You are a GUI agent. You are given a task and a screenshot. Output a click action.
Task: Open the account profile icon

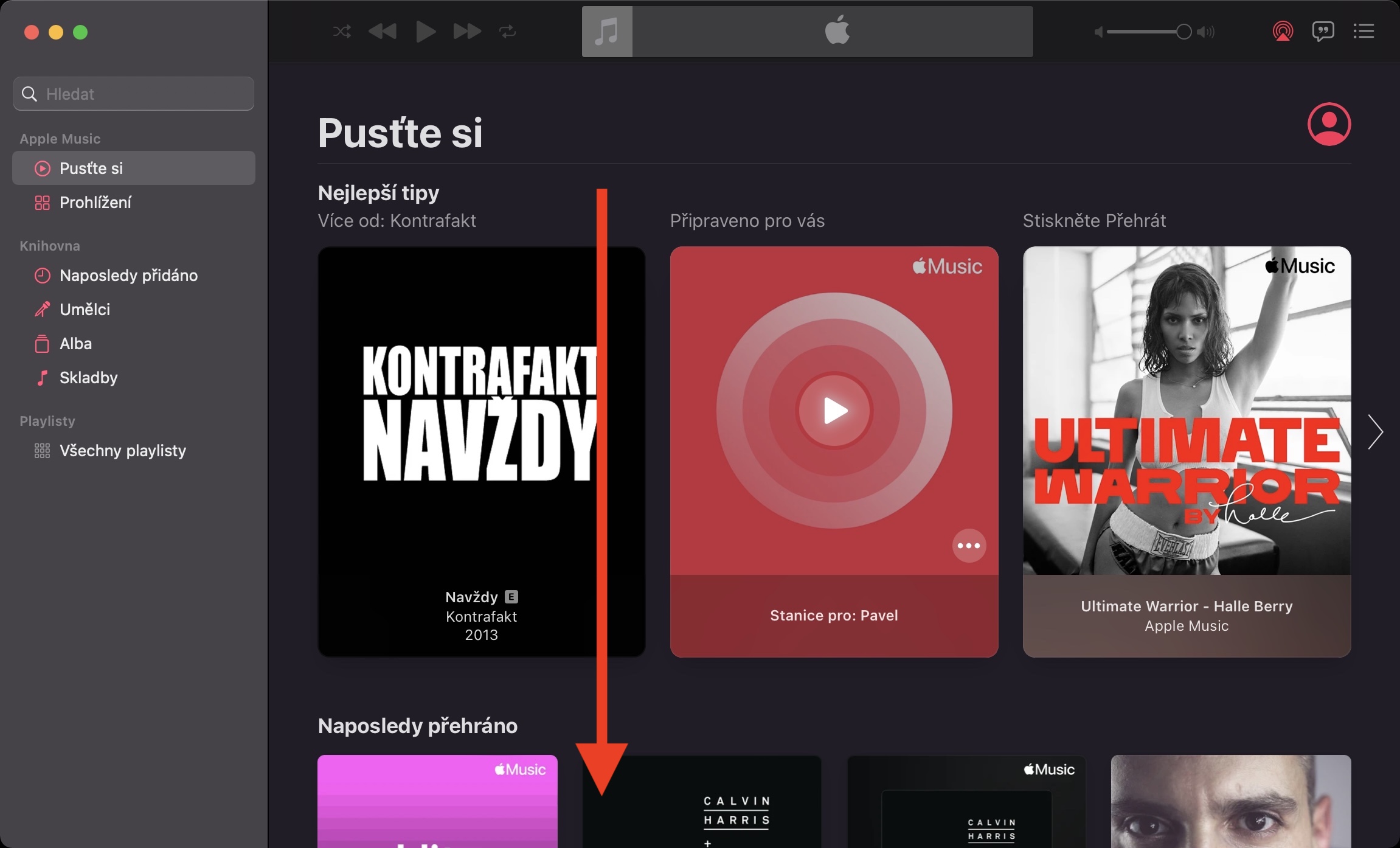click(x=1329, y=124)
